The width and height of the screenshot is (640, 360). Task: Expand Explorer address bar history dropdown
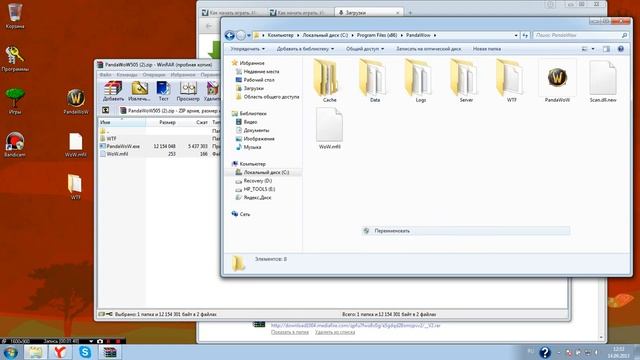[516, 36]
